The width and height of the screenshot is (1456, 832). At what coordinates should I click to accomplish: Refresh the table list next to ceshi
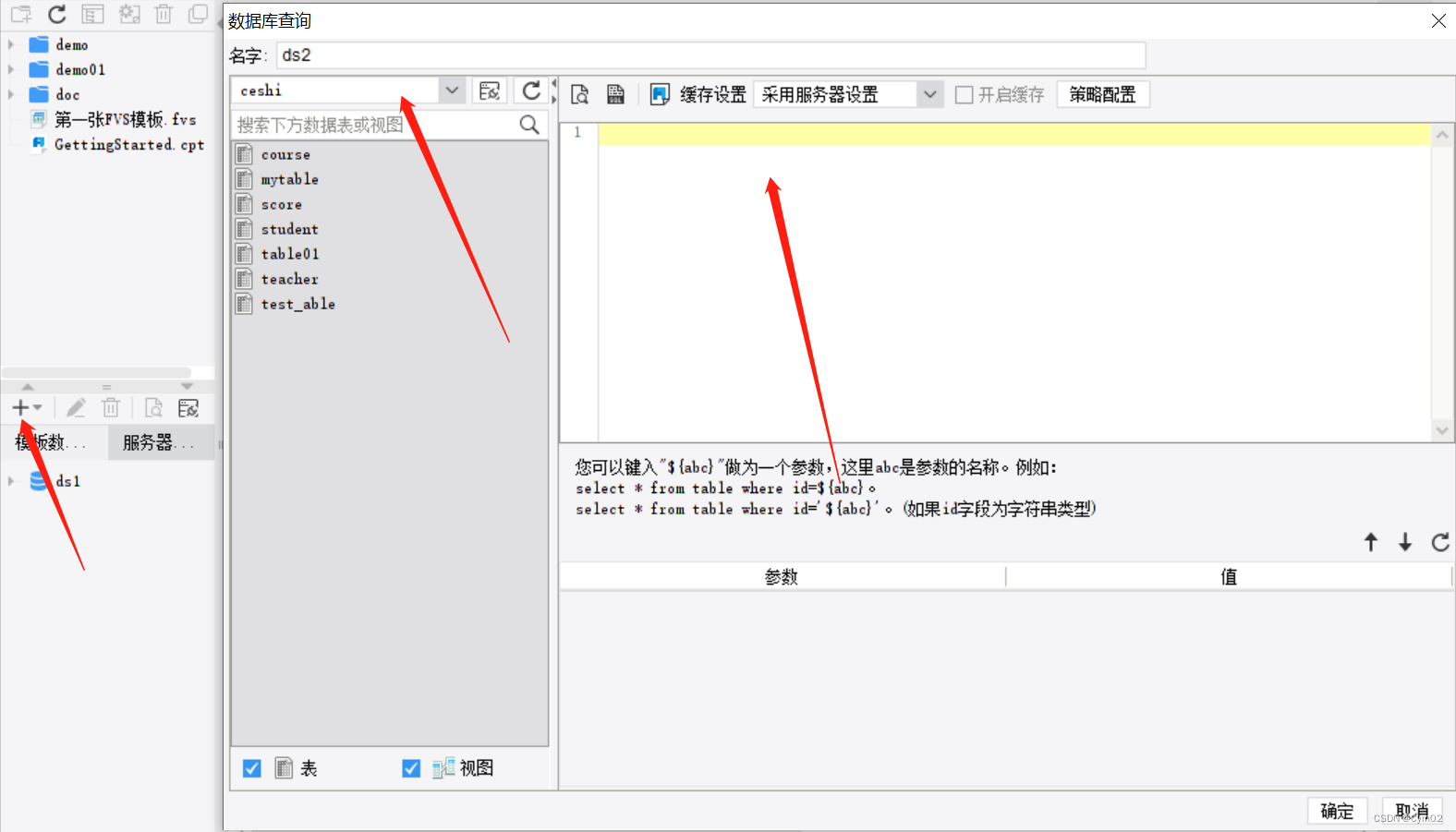tap(531, 90)
